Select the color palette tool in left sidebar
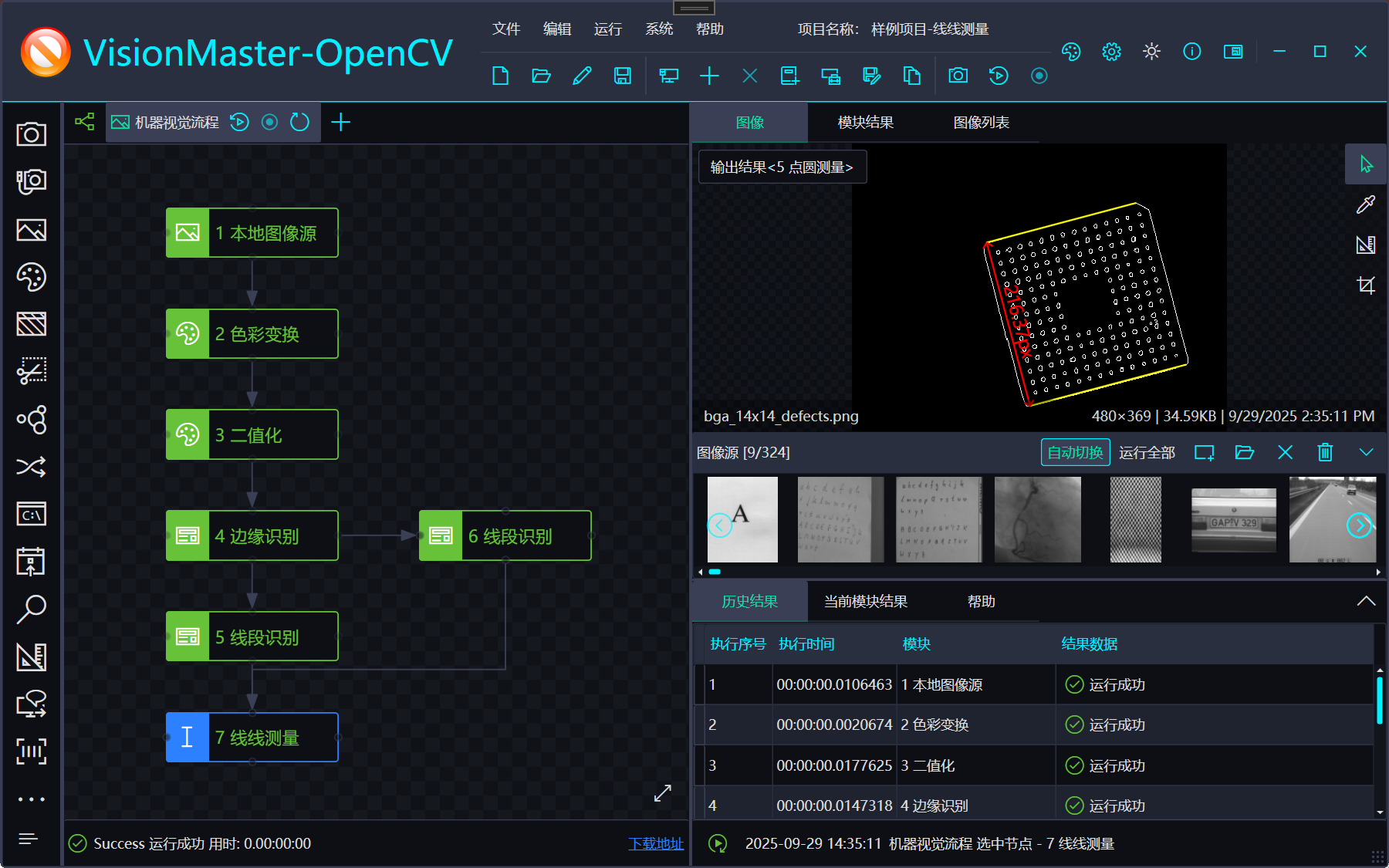The width and height of the screenshot is (1389, 868). click(x=32, y=277)
